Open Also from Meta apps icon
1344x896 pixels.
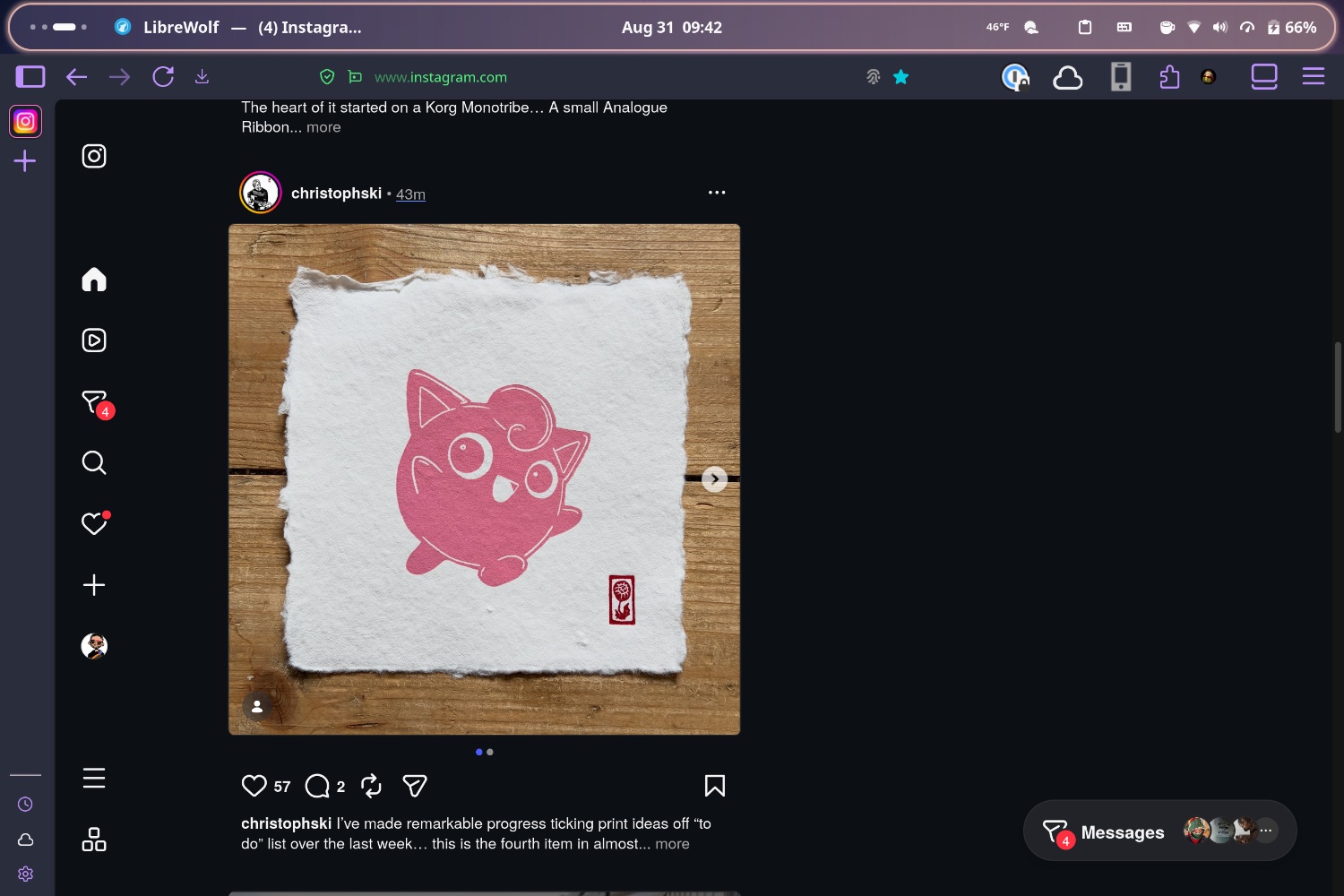point(94,840)
